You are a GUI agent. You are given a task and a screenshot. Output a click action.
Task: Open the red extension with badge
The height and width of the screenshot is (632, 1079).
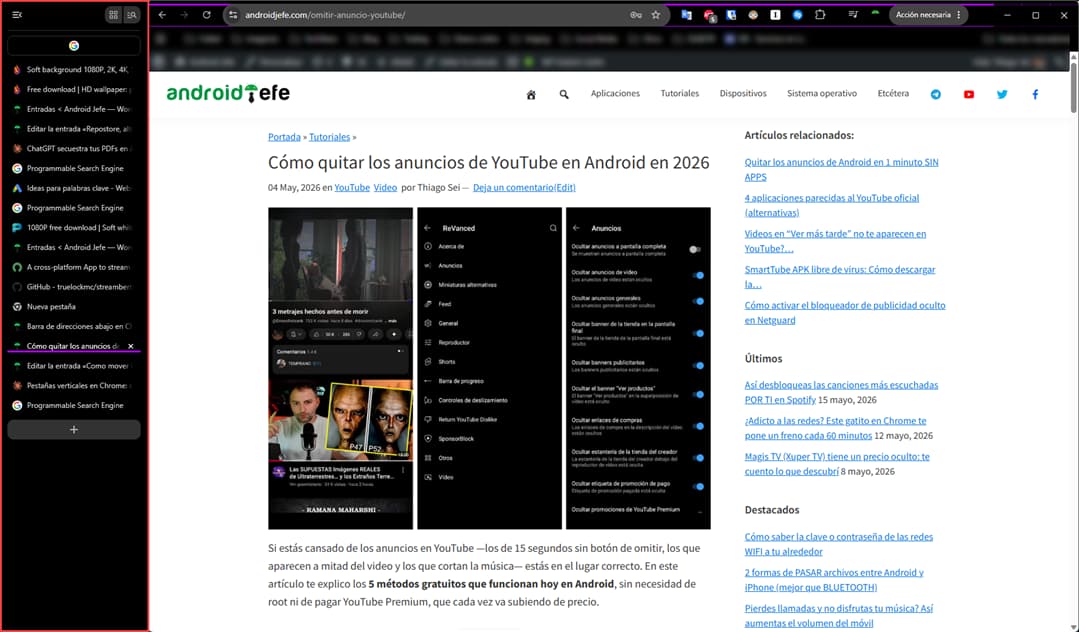709,15
